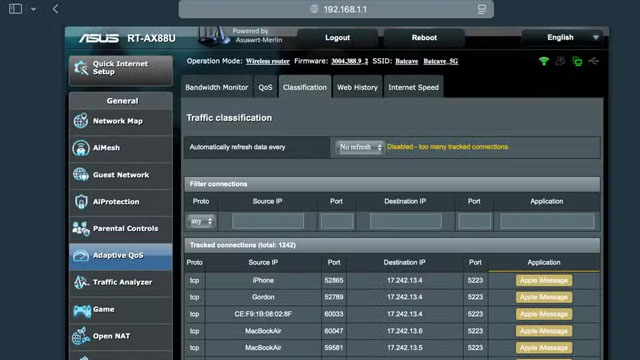Open the Open NAT icon

[x=81, y=336]
